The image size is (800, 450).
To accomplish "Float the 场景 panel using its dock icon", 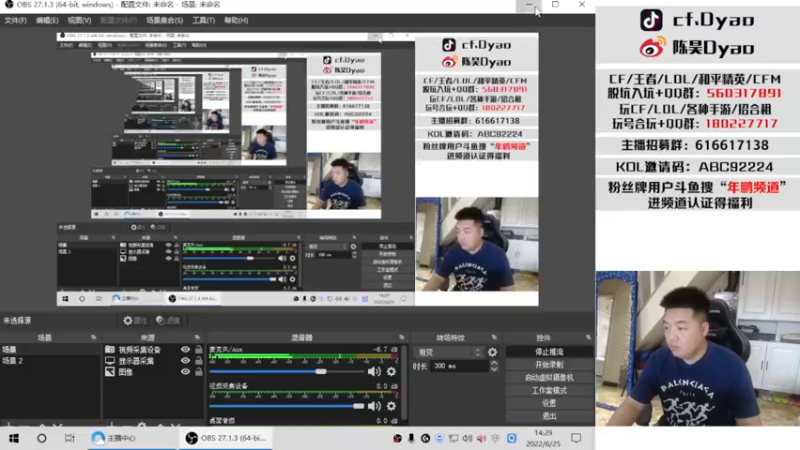I will [93, 338].
